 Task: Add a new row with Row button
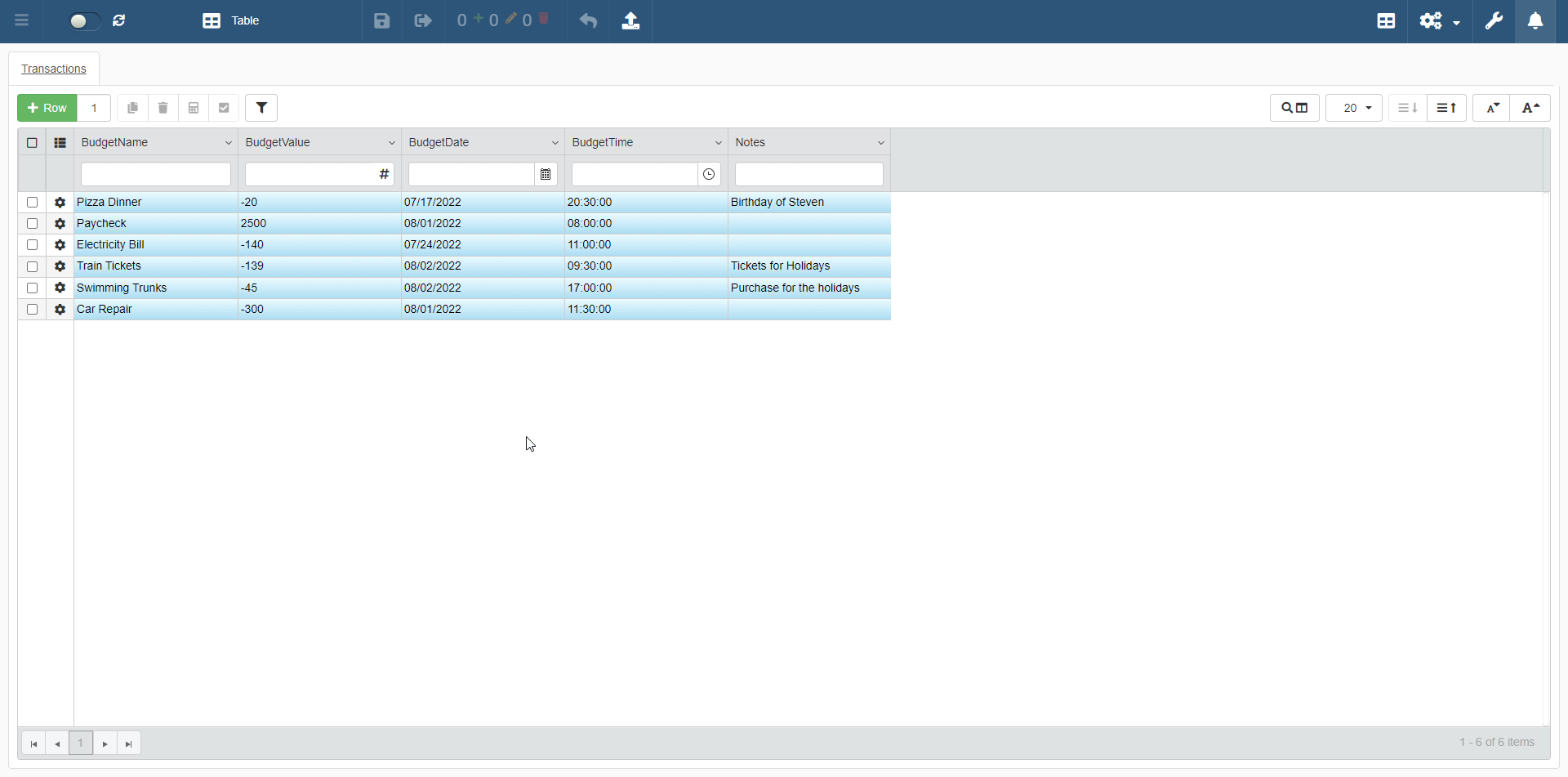47,108
